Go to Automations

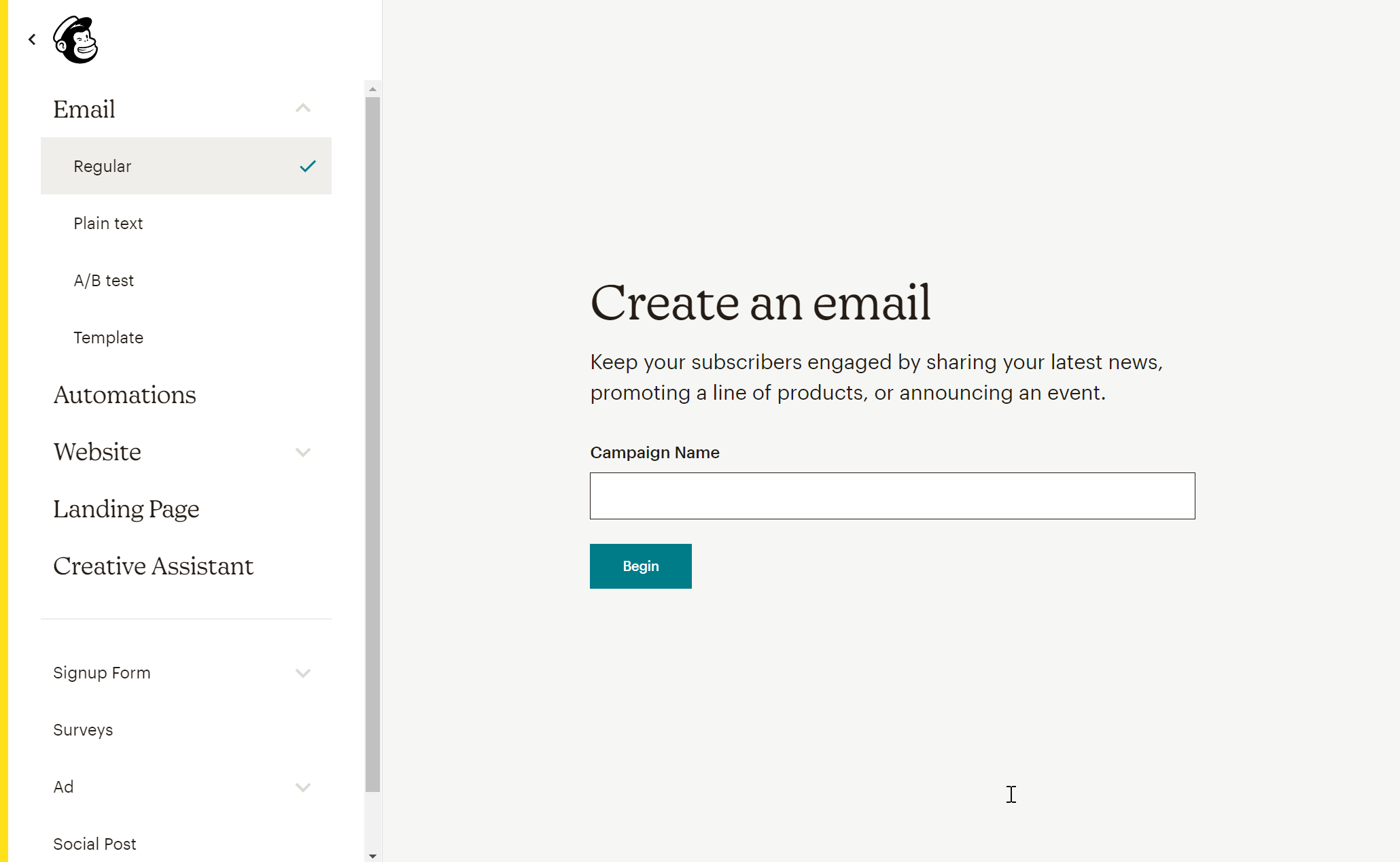(125, 395)
